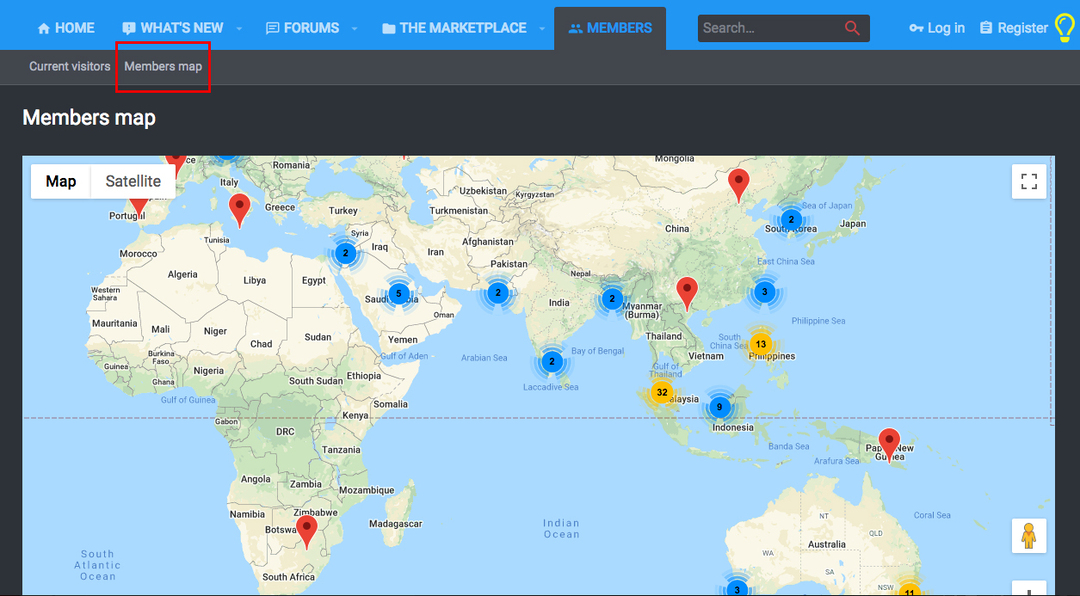The image size is (1080, 596).
Task: Toggle the Map view button
Action: click(61, 181)
